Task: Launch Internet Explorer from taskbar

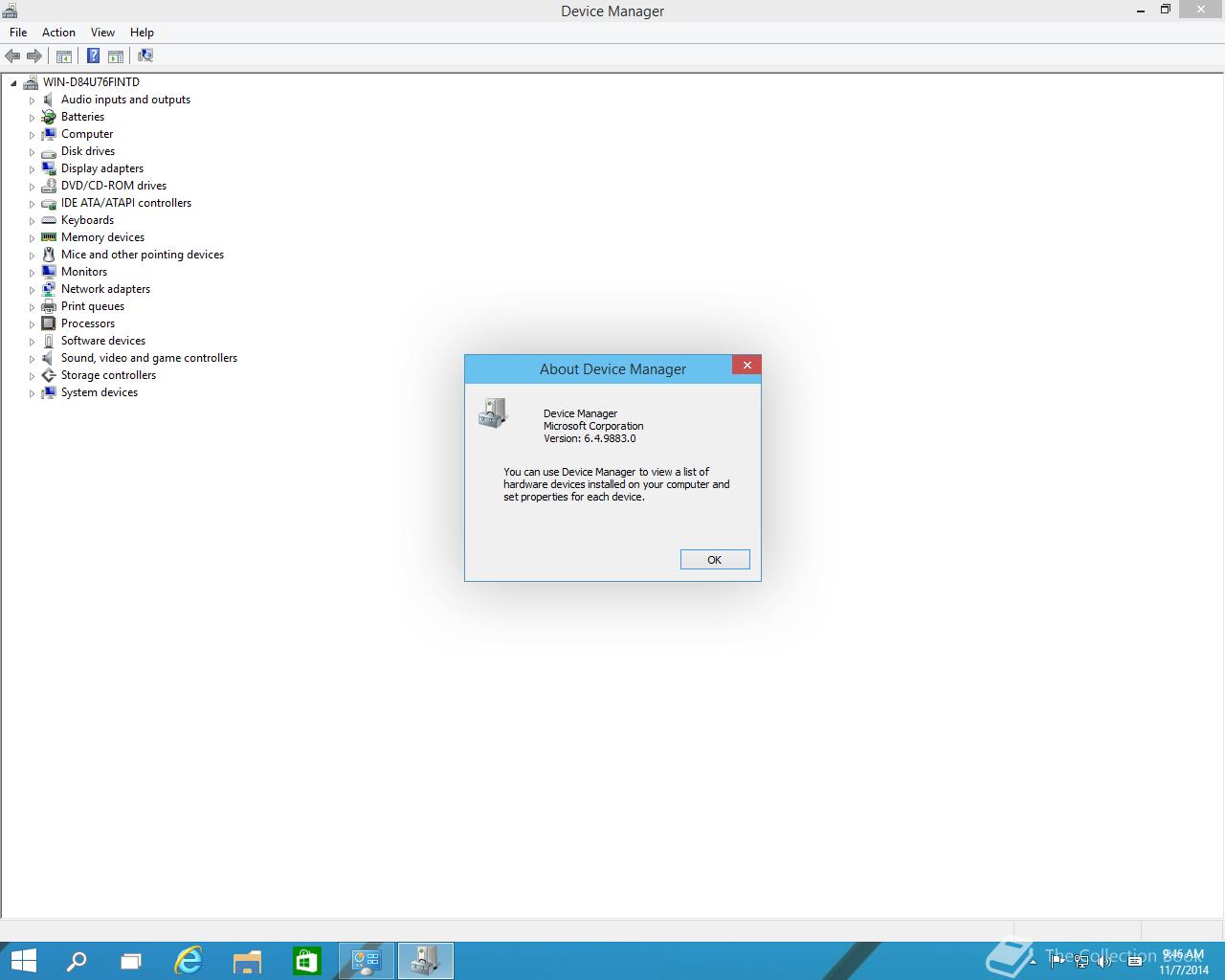Action: tap(189, 961)
